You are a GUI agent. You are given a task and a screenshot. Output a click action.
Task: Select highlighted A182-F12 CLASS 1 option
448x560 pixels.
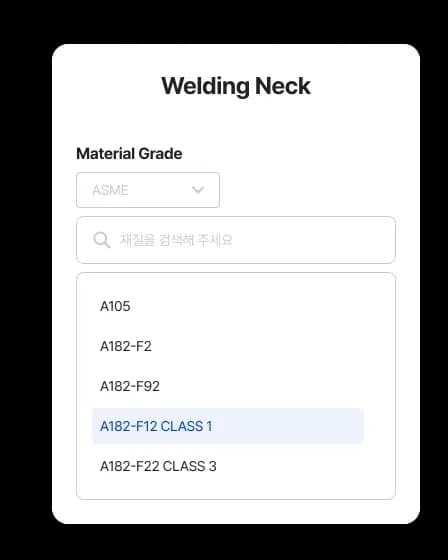coord(228,426)
